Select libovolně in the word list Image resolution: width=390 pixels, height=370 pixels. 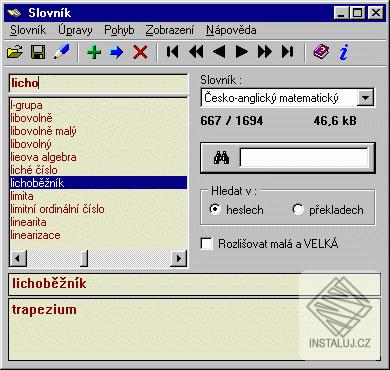[x=98, y=118]
